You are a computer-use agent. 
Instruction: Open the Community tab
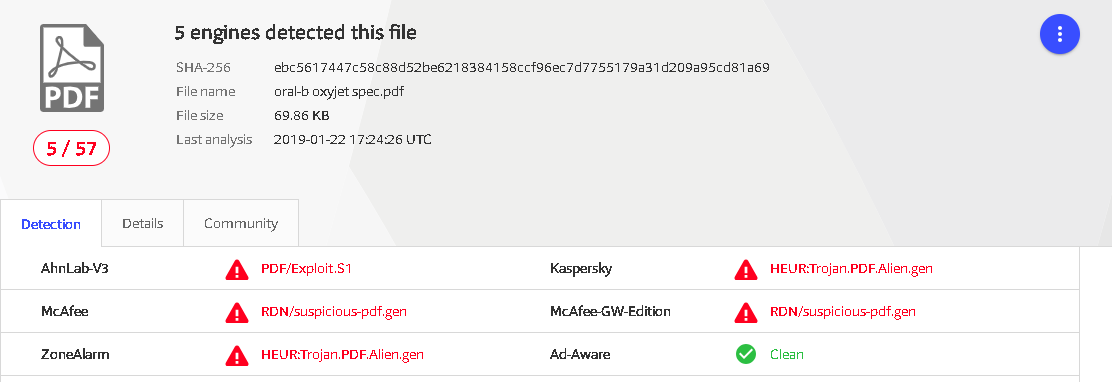tap(241, 223)
